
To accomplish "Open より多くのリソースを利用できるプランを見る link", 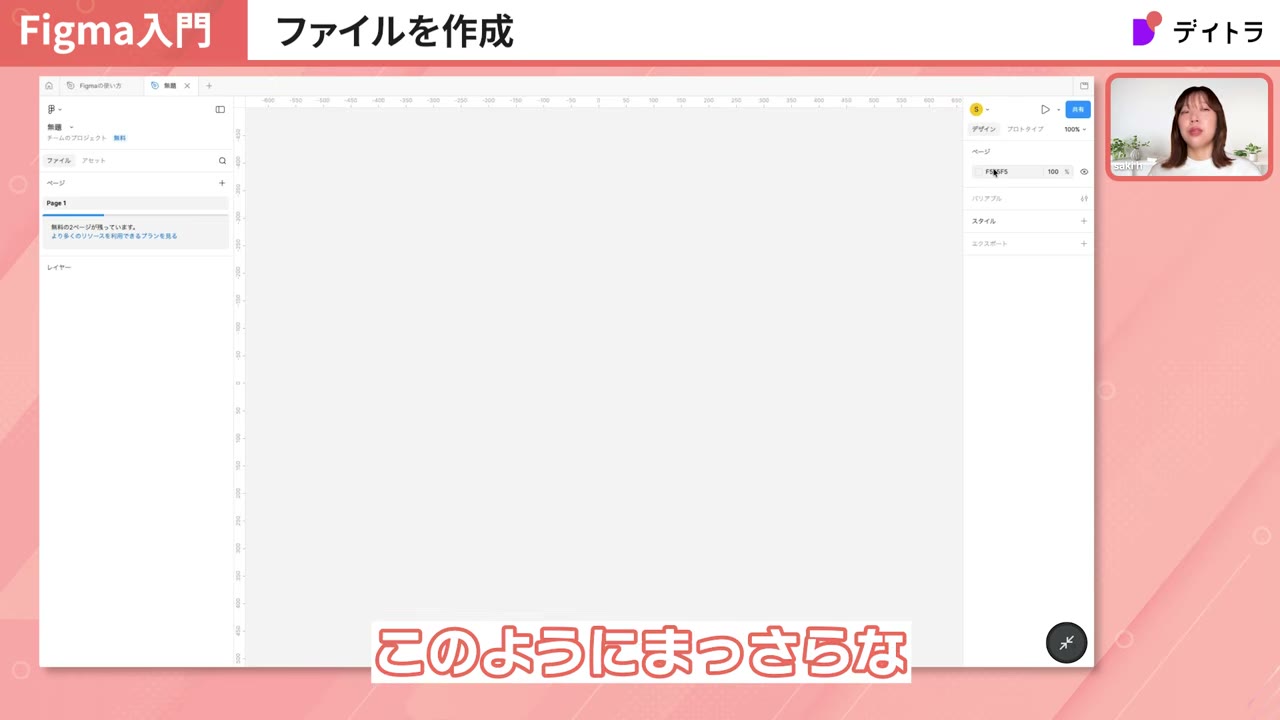I will 114,236.
